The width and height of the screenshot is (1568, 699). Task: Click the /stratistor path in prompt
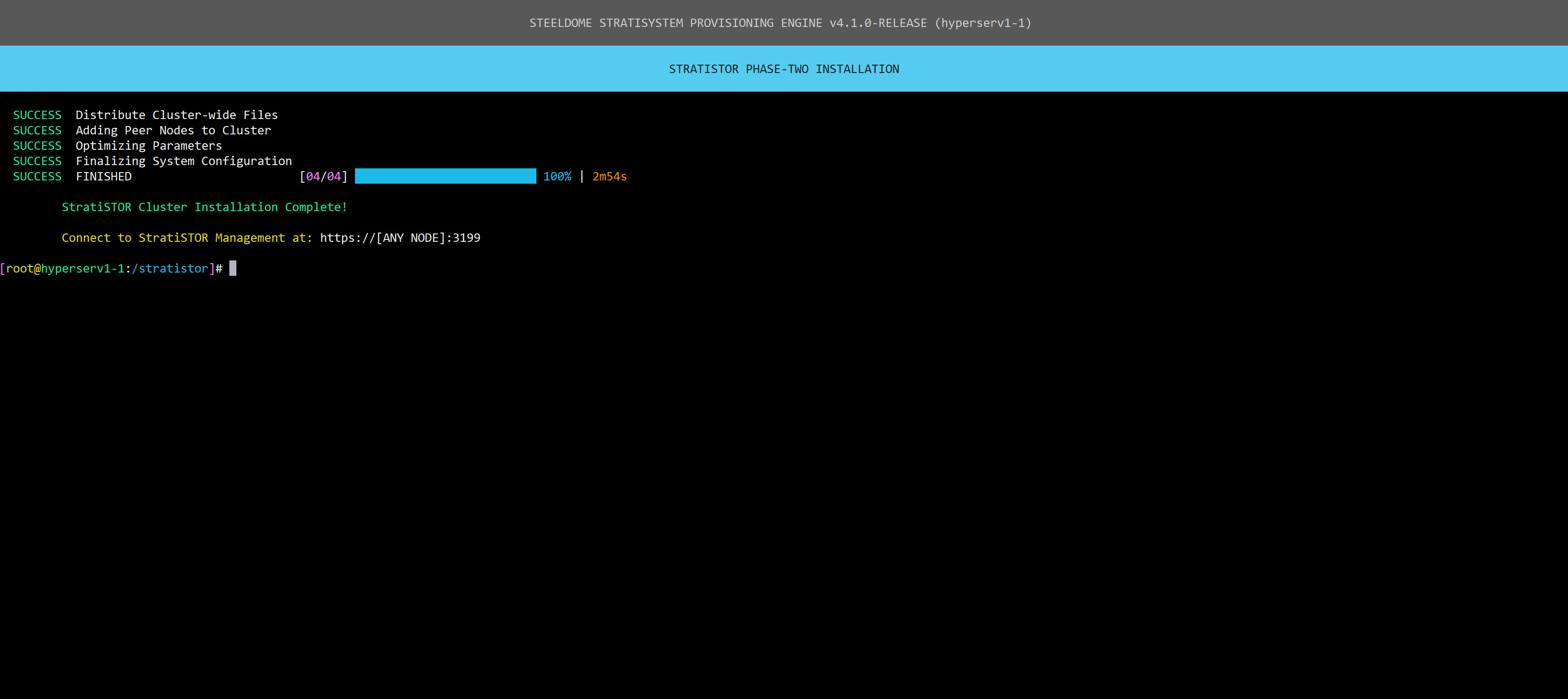170,269
